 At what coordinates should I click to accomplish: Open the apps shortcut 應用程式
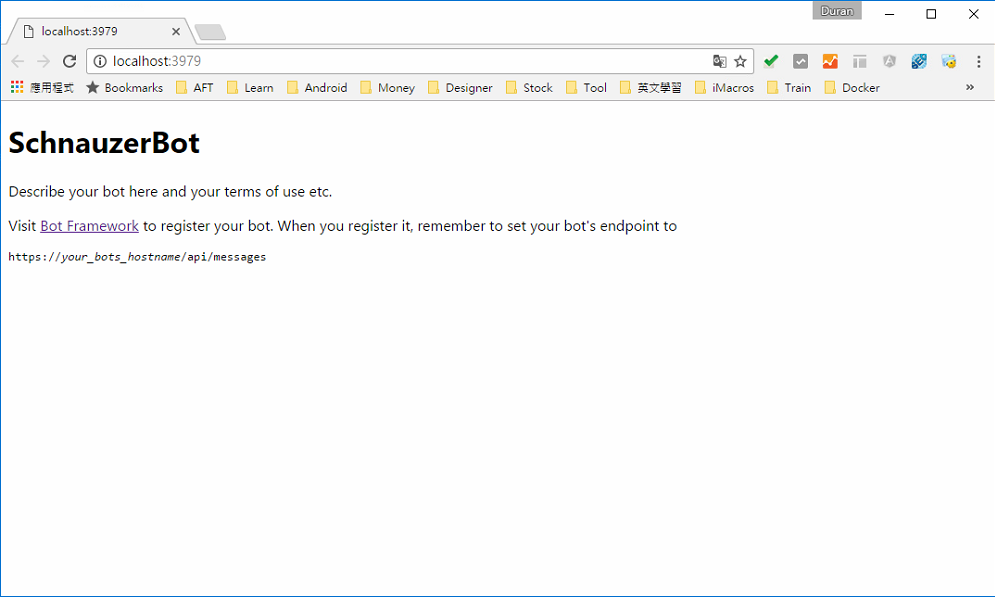coord(42,88)
